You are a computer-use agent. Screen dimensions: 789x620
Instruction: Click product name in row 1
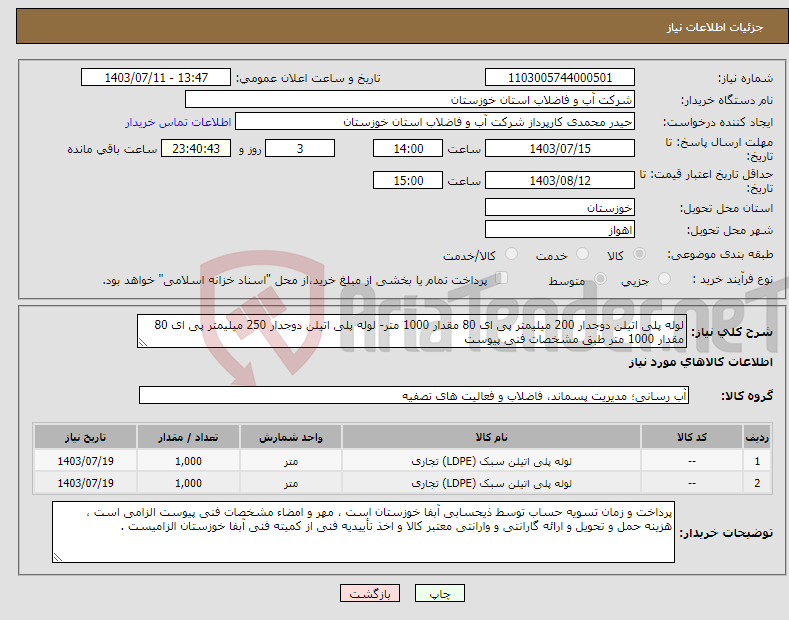pyautogui.click(x=492, y=461)
